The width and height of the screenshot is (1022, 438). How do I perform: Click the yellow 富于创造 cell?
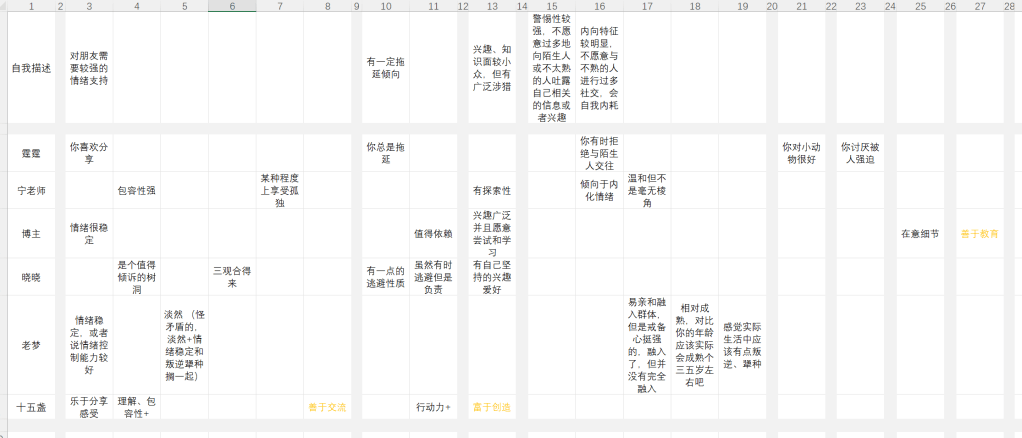tap(492, 407)
